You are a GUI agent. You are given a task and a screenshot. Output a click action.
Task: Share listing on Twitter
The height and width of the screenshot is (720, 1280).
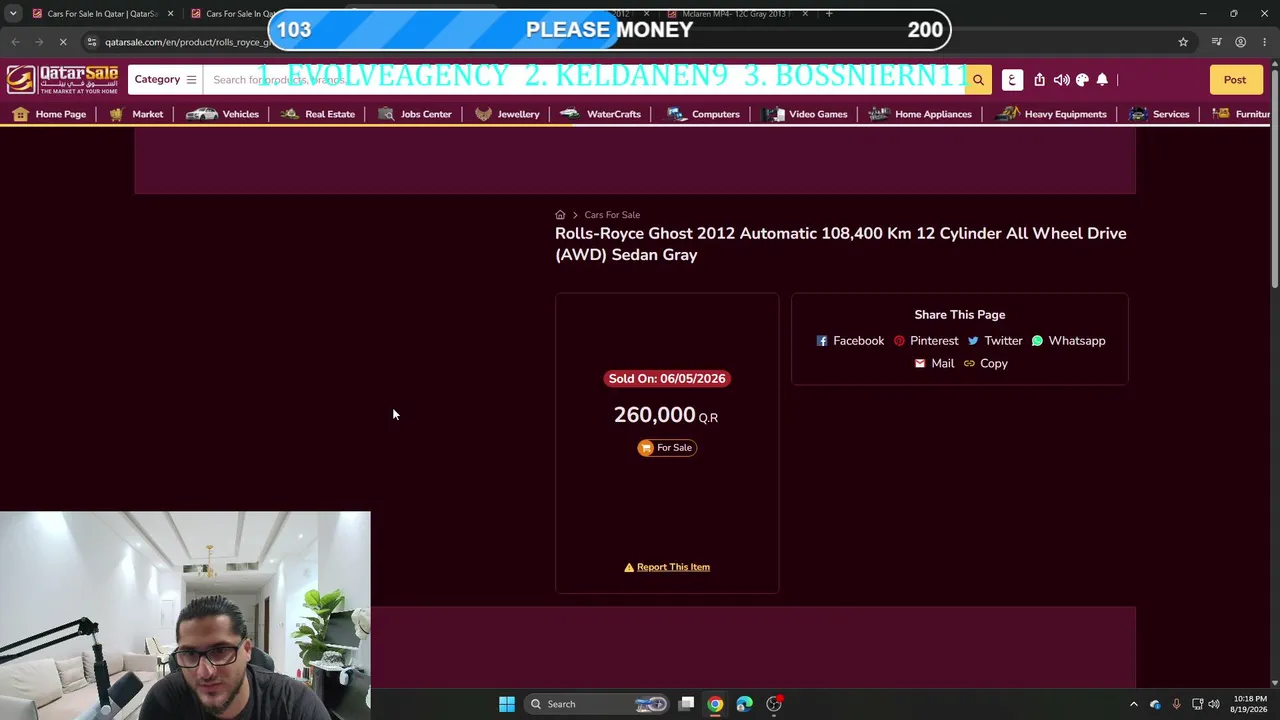[994, 341]
